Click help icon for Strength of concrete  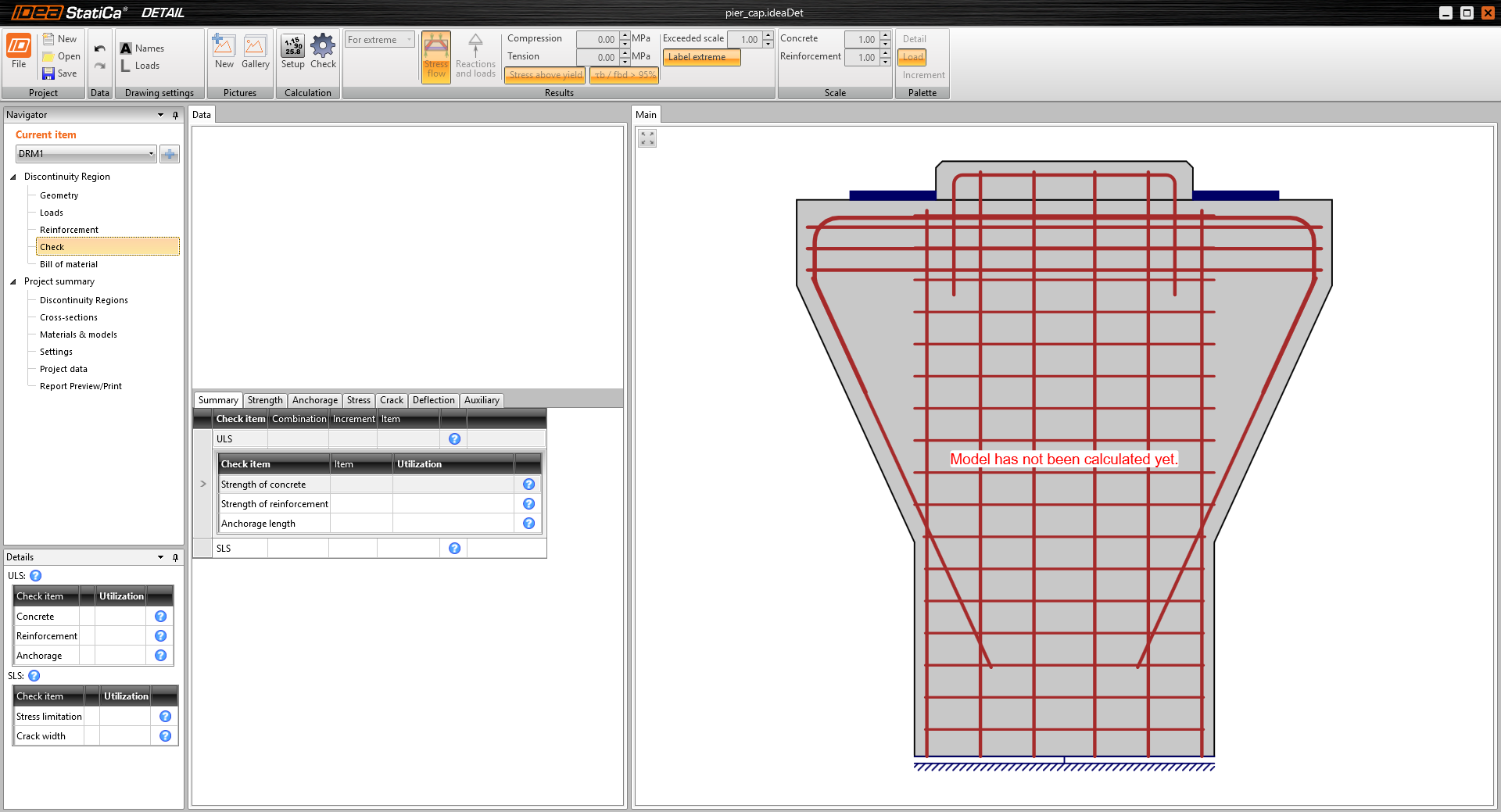[x=528, y=485]
